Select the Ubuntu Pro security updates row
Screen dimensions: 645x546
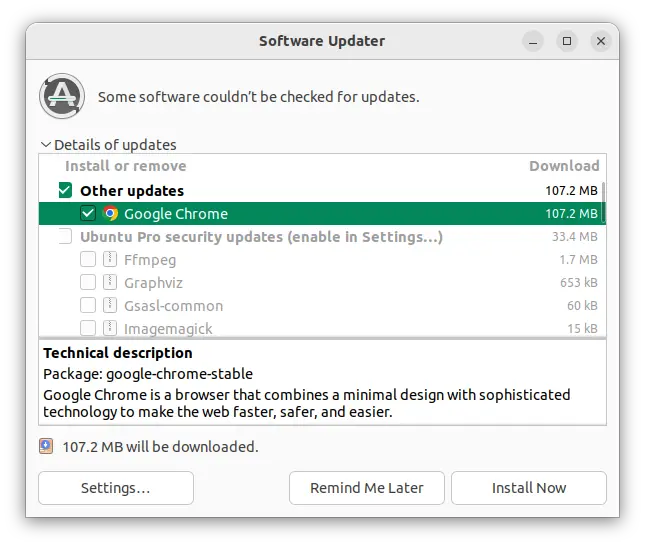tap(261, 237)
